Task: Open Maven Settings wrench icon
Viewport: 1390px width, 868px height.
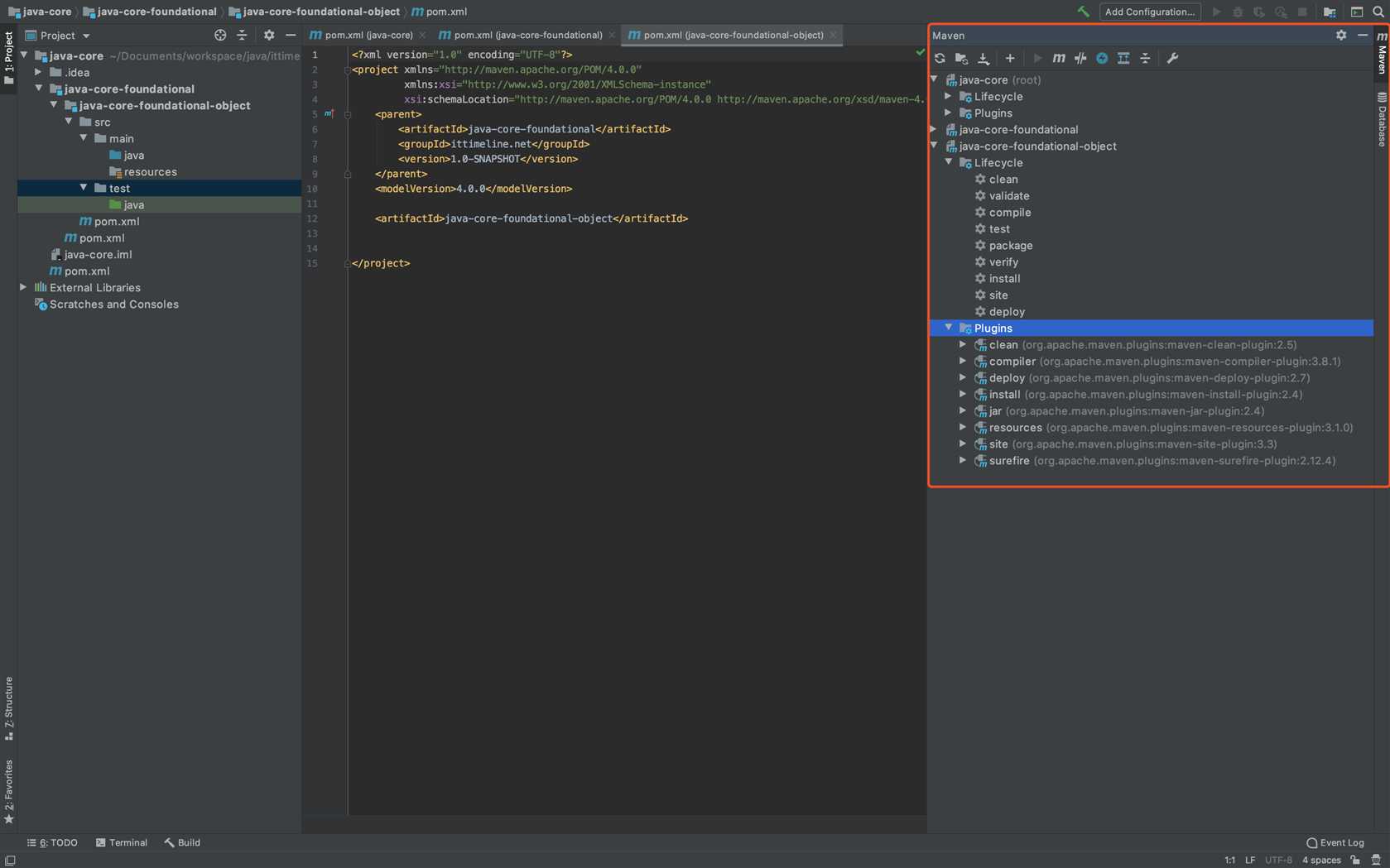Action: (1172, 58)
